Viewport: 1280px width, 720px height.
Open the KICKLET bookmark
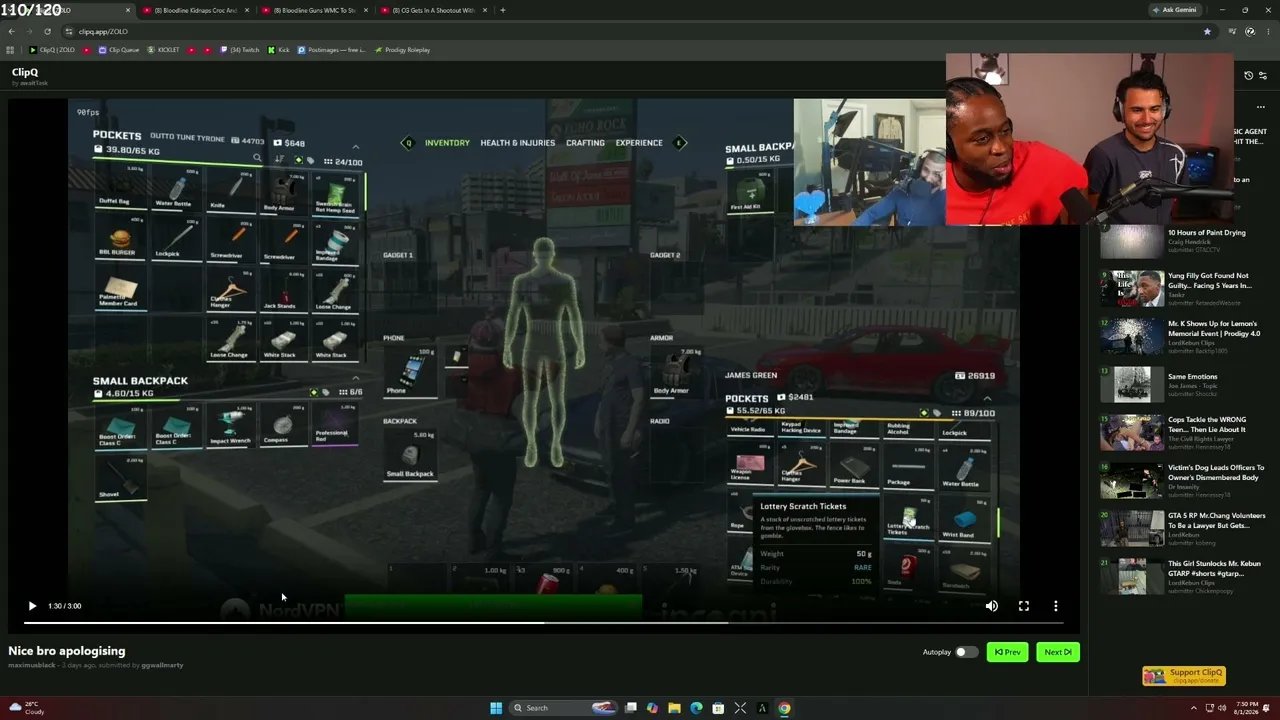point(164,50)
